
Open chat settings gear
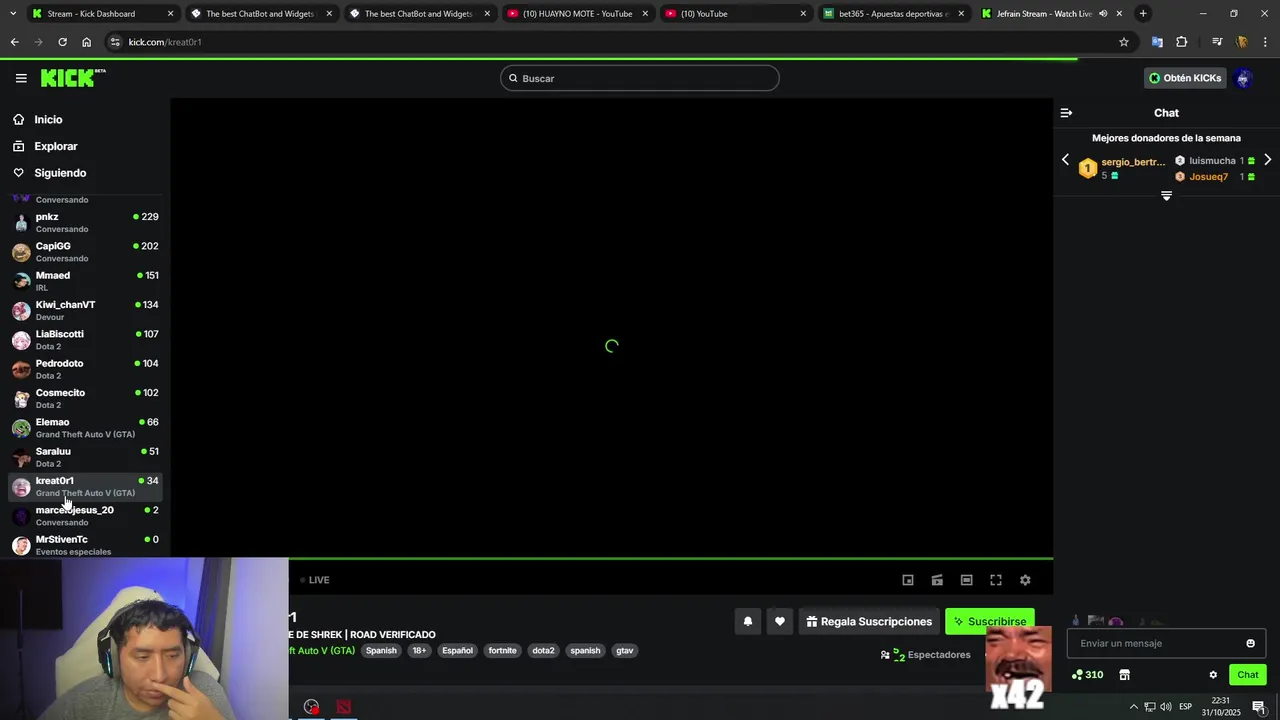tap(1213, 675)
